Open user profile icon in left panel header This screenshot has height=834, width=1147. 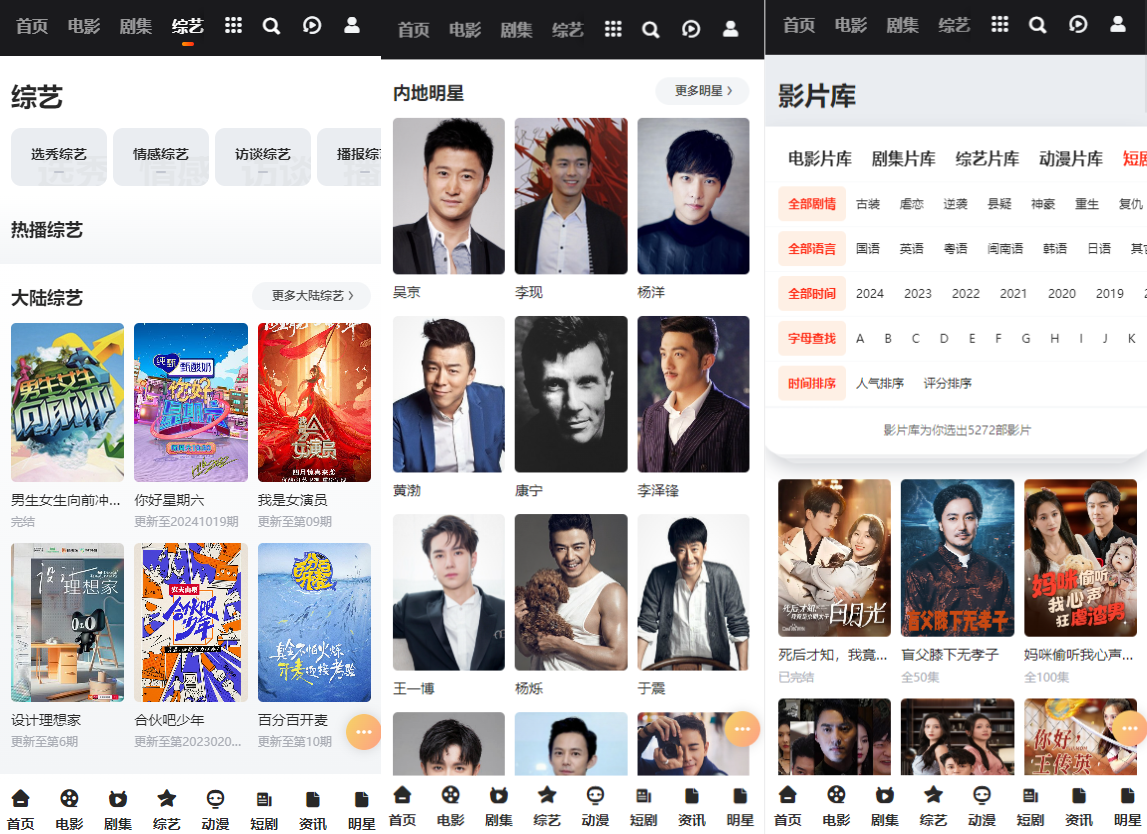[352, 26]
